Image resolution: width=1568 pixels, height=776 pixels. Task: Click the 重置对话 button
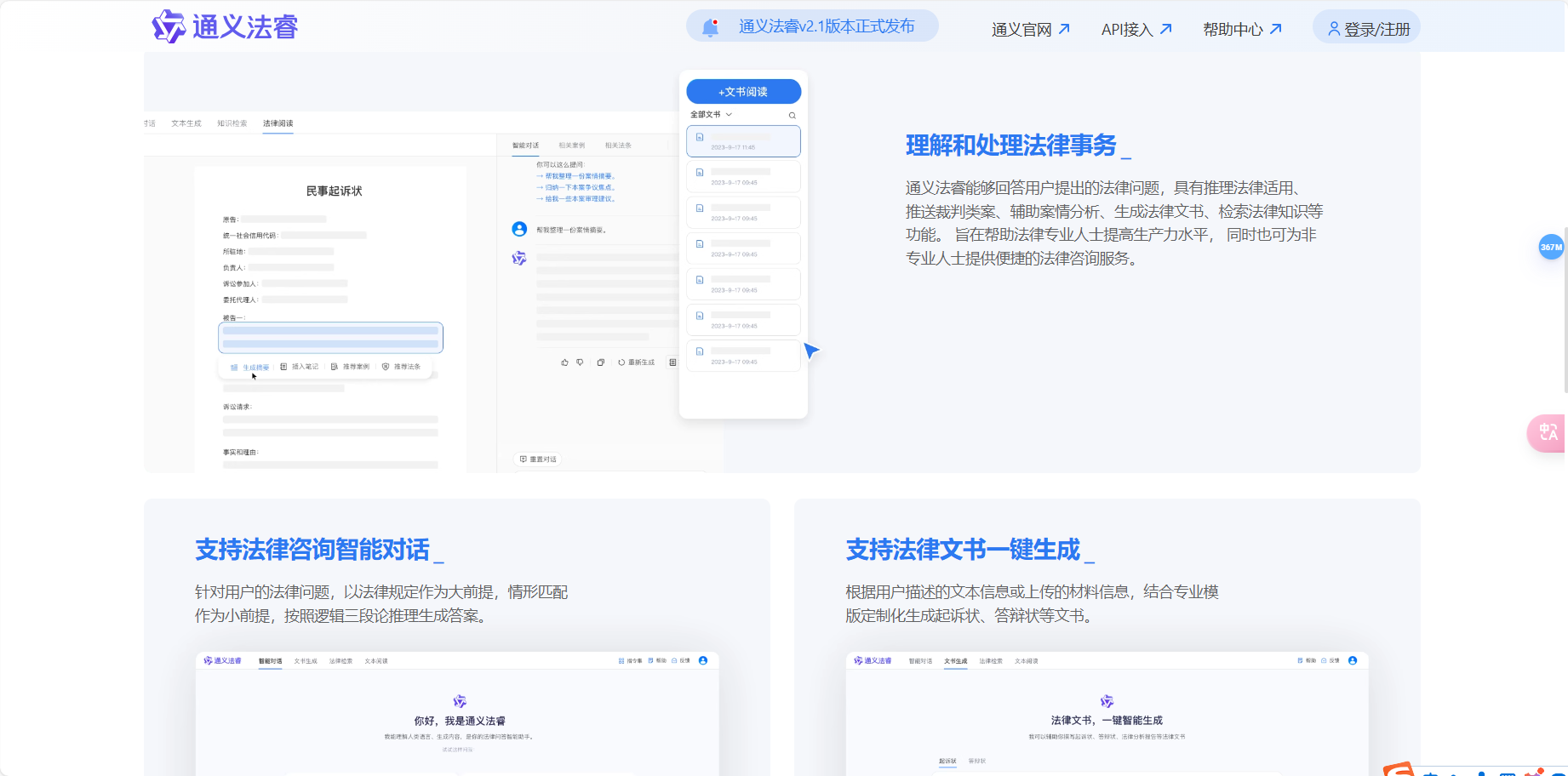pyautogui.click(x=538, y=459)
